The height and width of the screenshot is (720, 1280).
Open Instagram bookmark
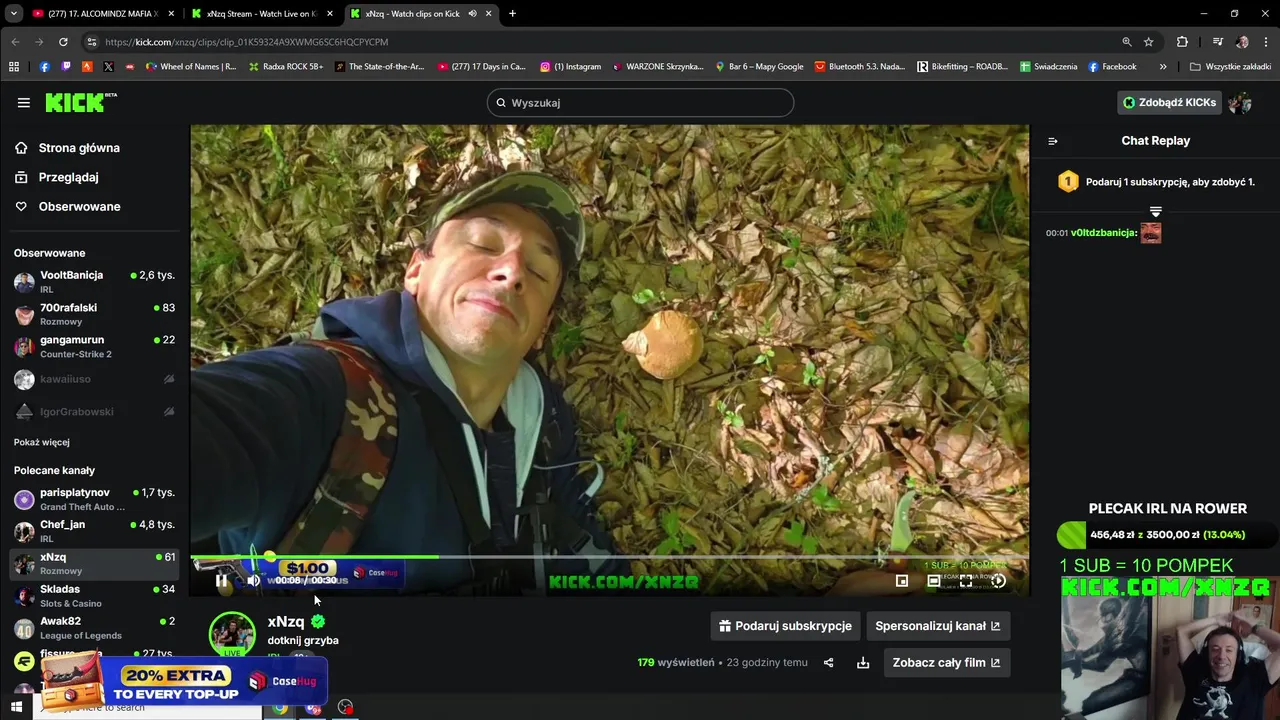click(571, 67)
